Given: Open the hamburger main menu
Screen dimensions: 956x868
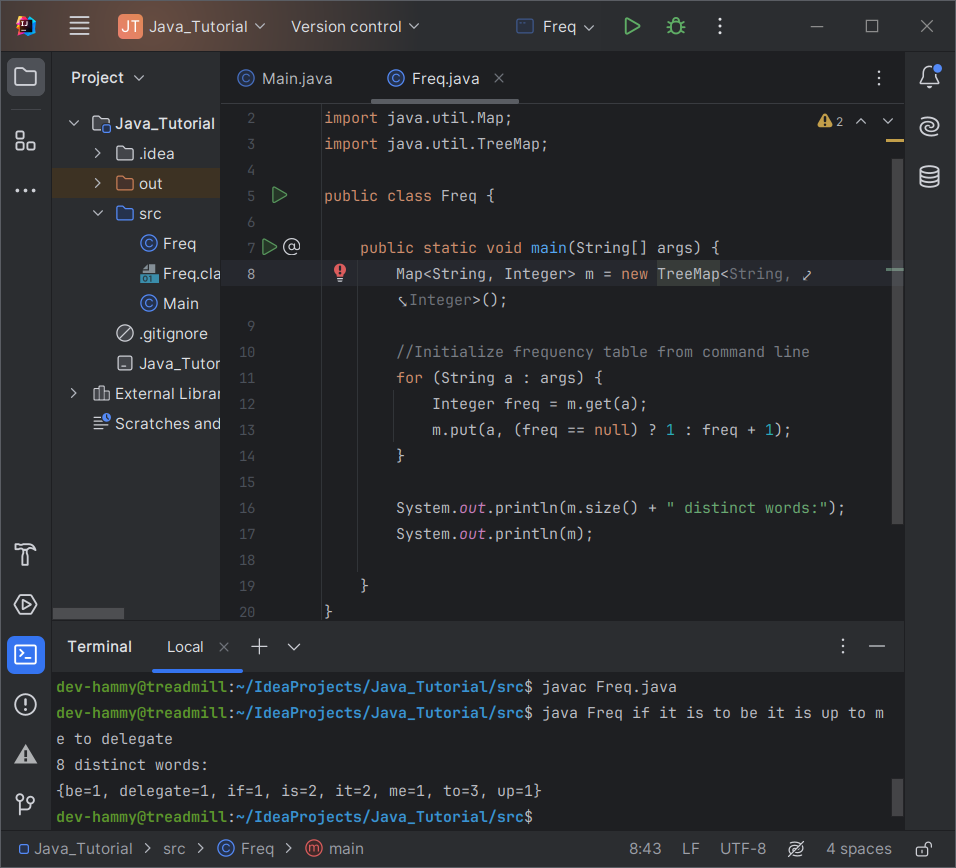Looking at the screenshot, I should 80,27.
